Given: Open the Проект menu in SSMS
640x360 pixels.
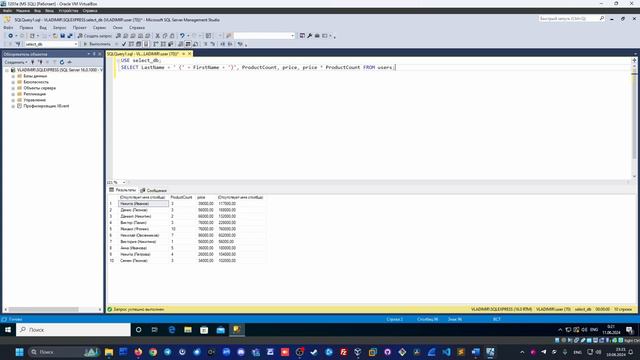Looking at the screenshot, I should tap(80, 28).
